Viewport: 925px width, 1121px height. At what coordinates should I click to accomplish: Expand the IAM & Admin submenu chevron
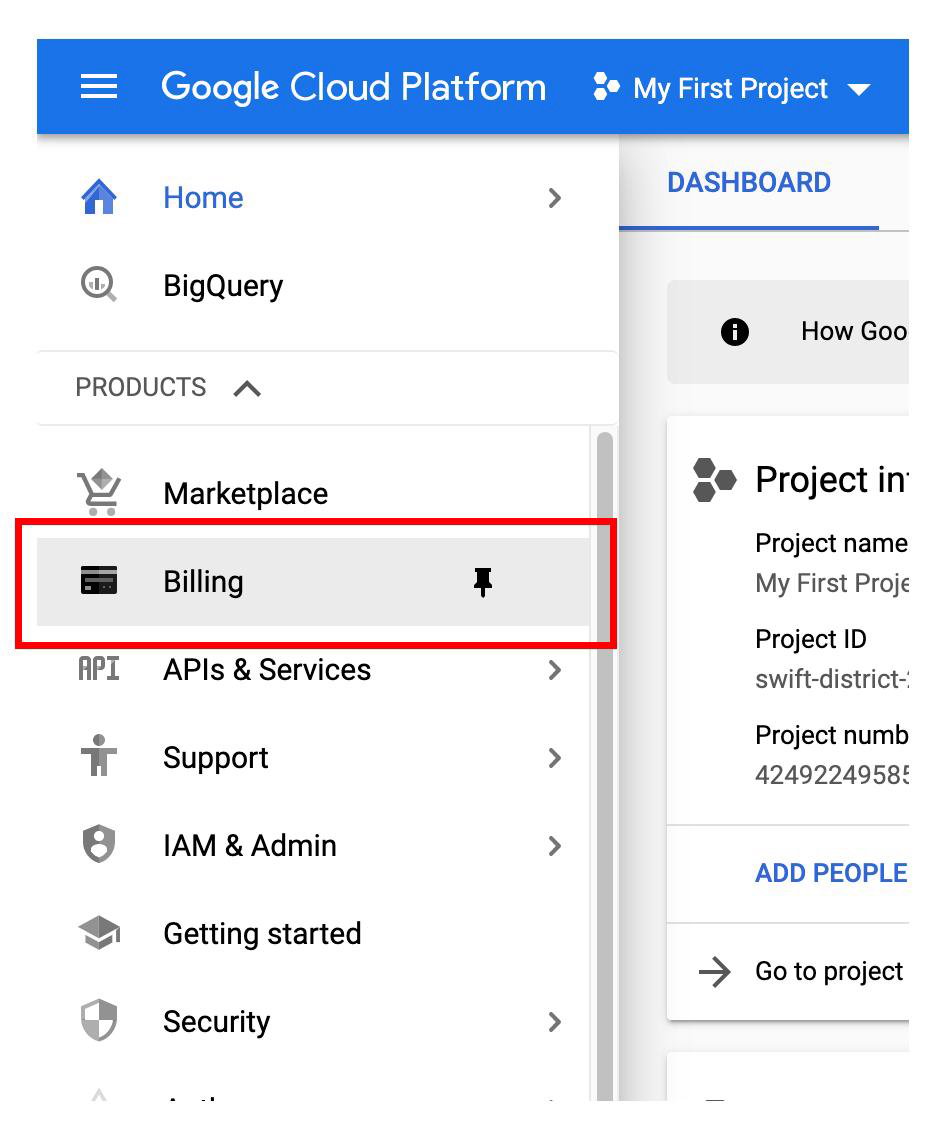tap(554, 846)
